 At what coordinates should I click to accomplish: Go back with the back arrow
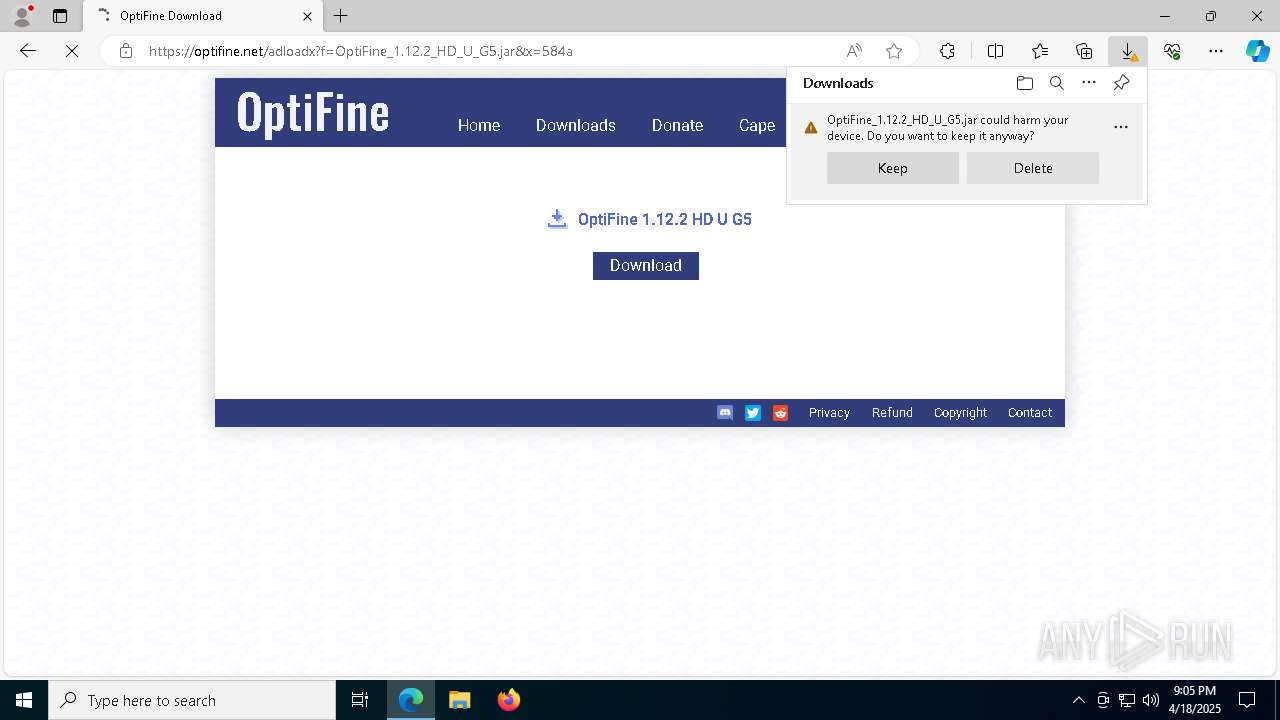[28, 51]
